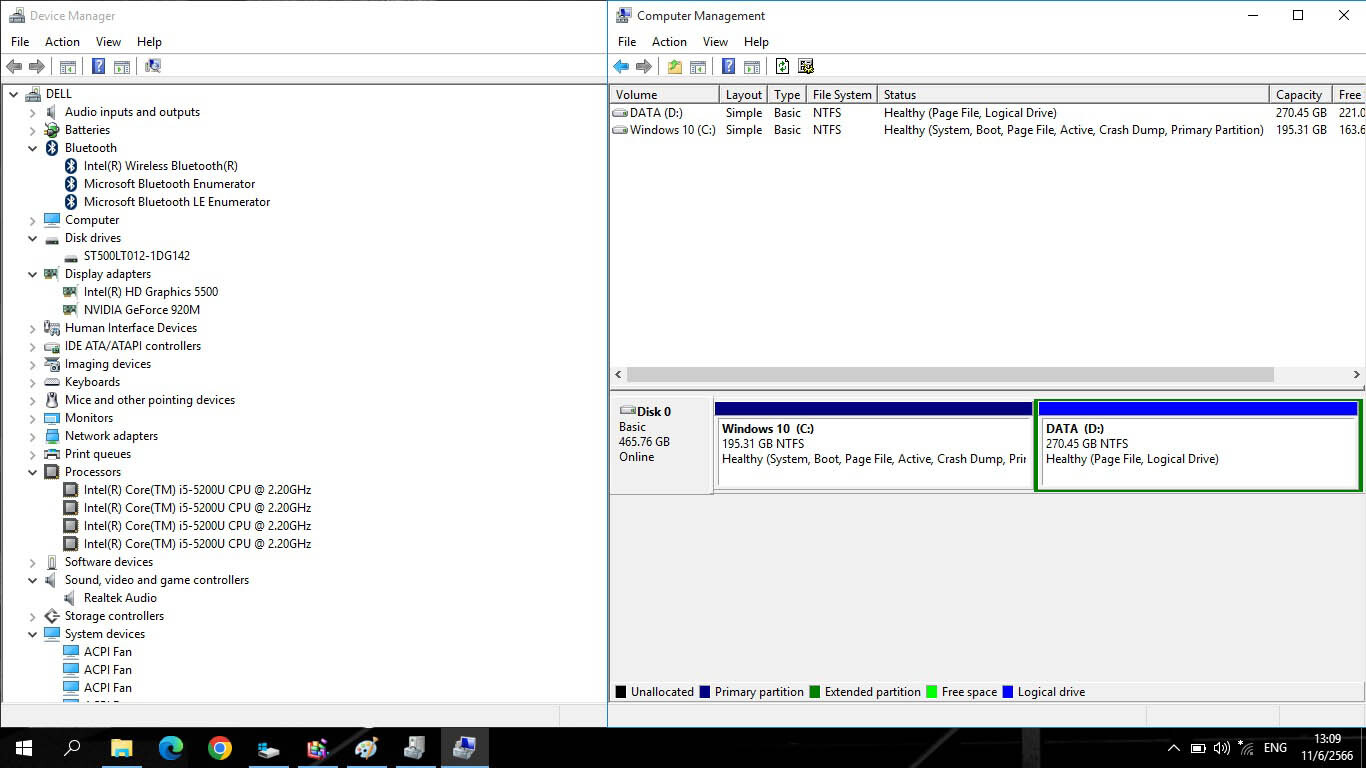
Task: Expand Keyboards node
Action: pyautogui.click(x=32, y=383)
